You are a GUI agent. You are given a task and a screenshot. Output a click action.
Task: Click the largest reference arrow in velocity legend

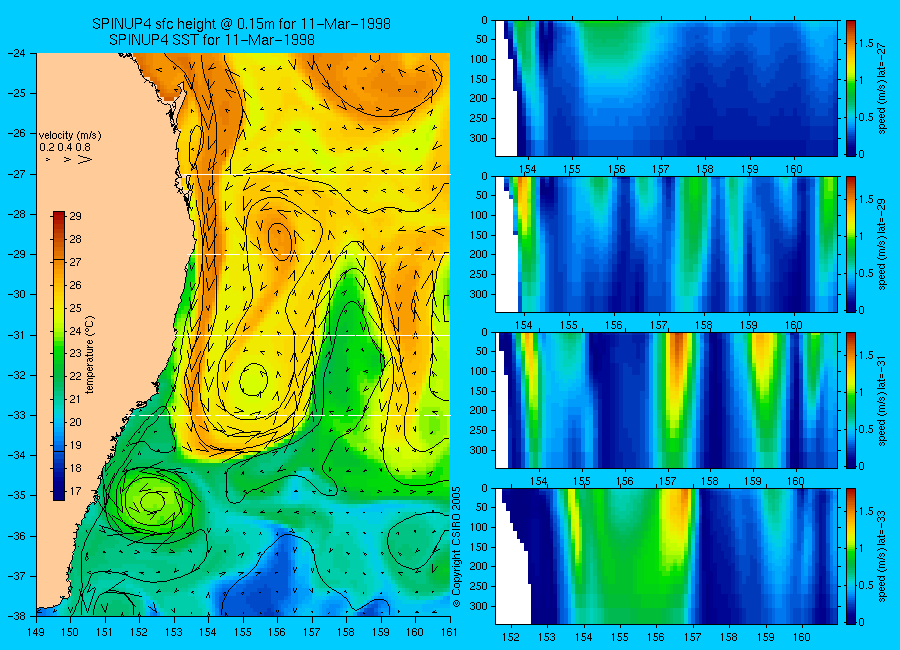85,159
